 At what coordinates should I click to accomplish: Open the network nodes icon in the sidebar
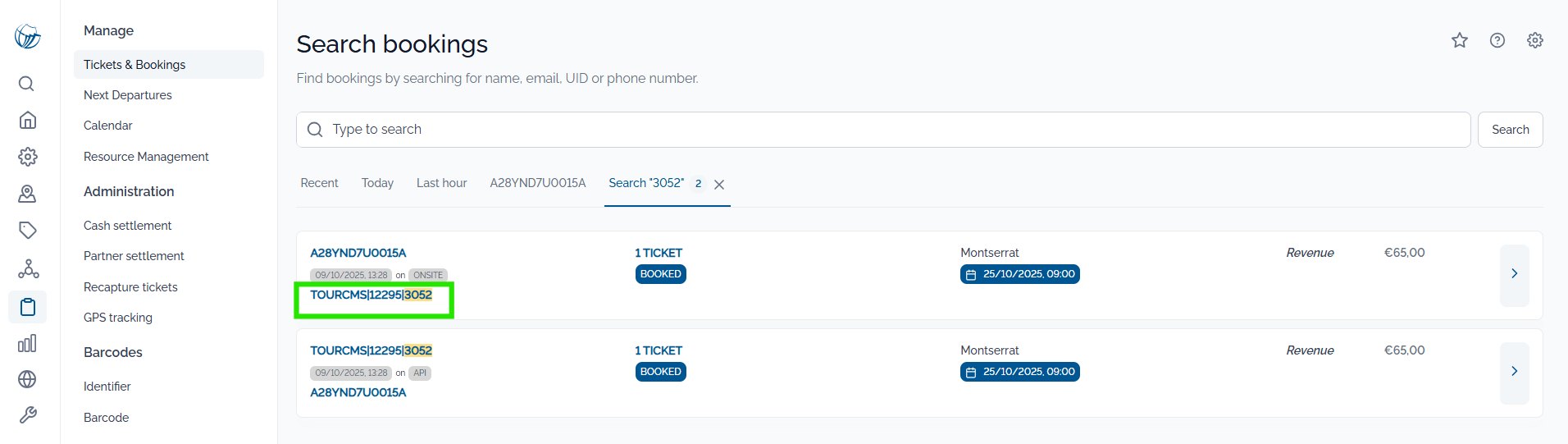(x=29, y=268)
